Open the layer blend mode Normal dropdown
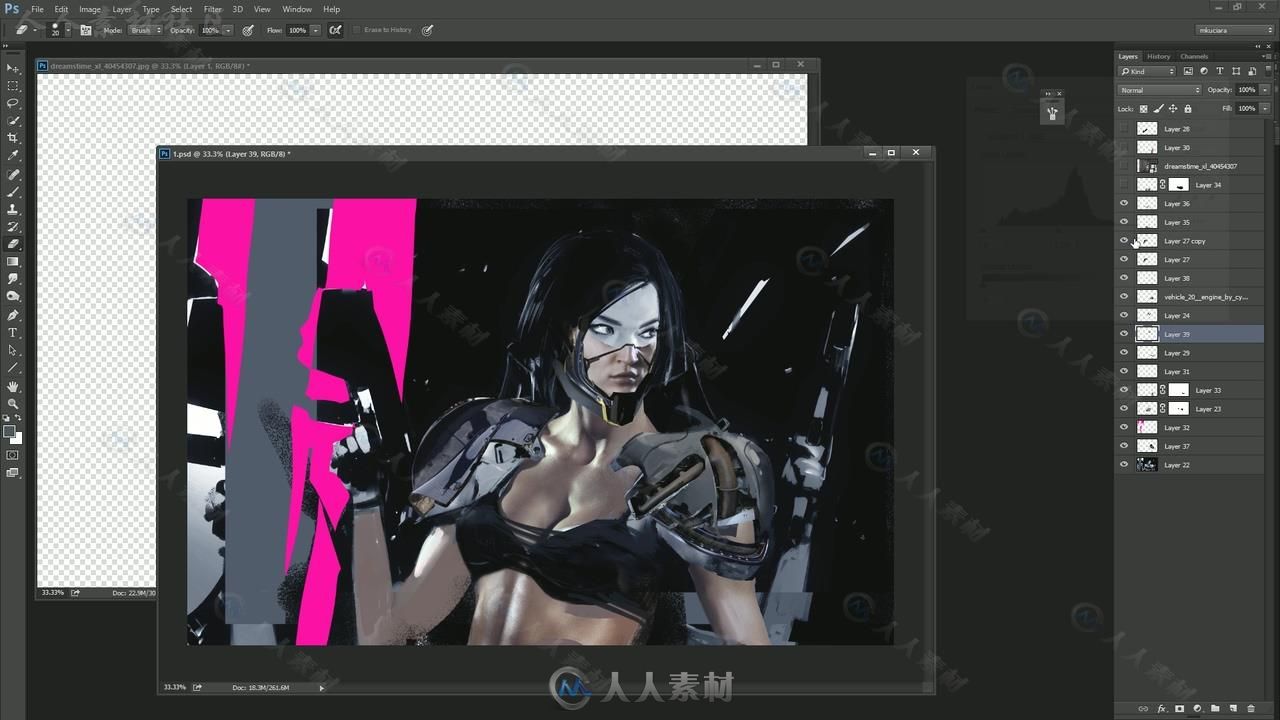 pos(1160,90)
